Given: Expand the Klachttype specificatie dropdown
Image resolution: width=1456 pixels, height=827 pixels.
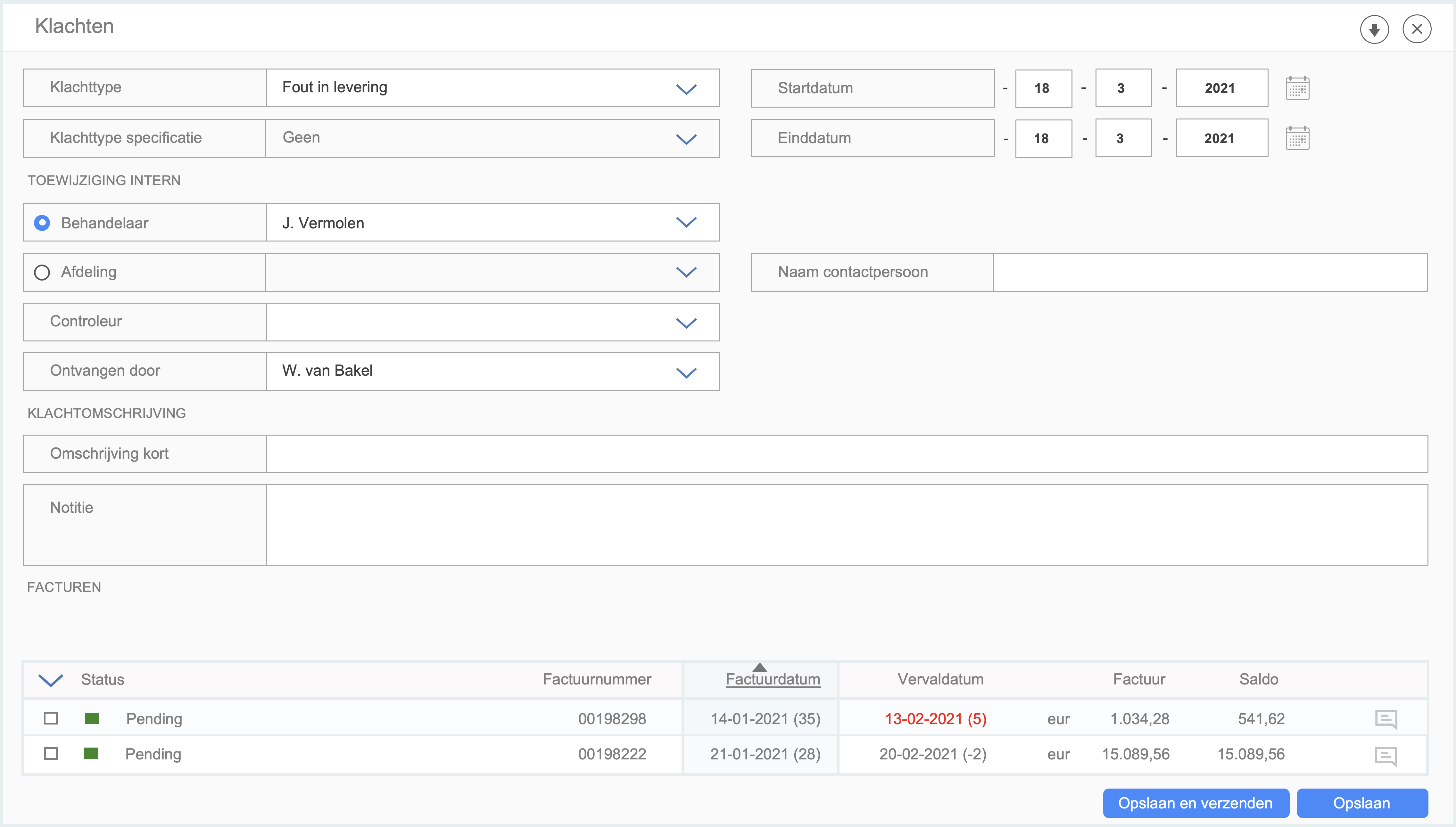Looking at the screenshot, I should (686, 139).
